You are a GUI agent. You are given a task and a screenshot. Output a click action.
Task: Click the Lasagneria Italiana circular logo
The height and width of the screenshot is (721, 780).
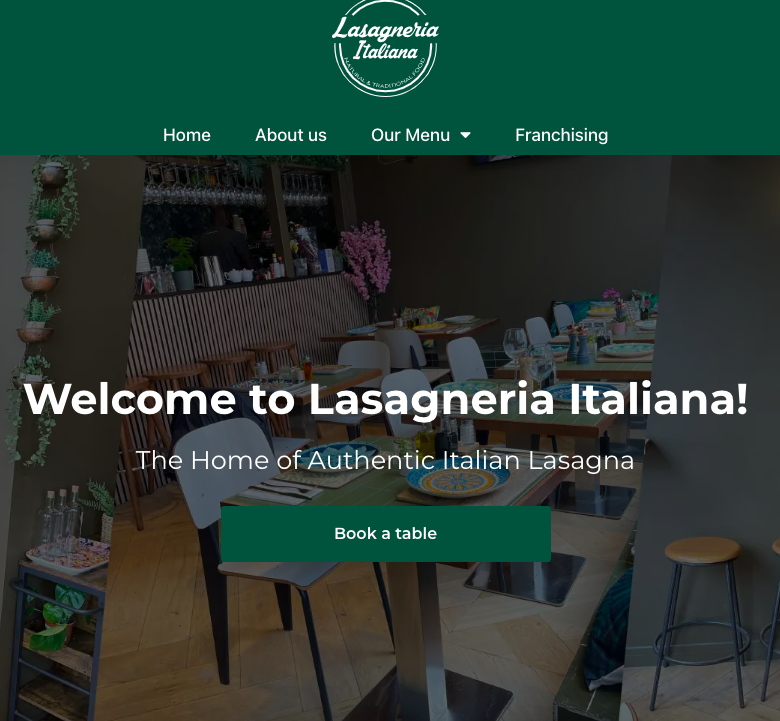(386, 48)
